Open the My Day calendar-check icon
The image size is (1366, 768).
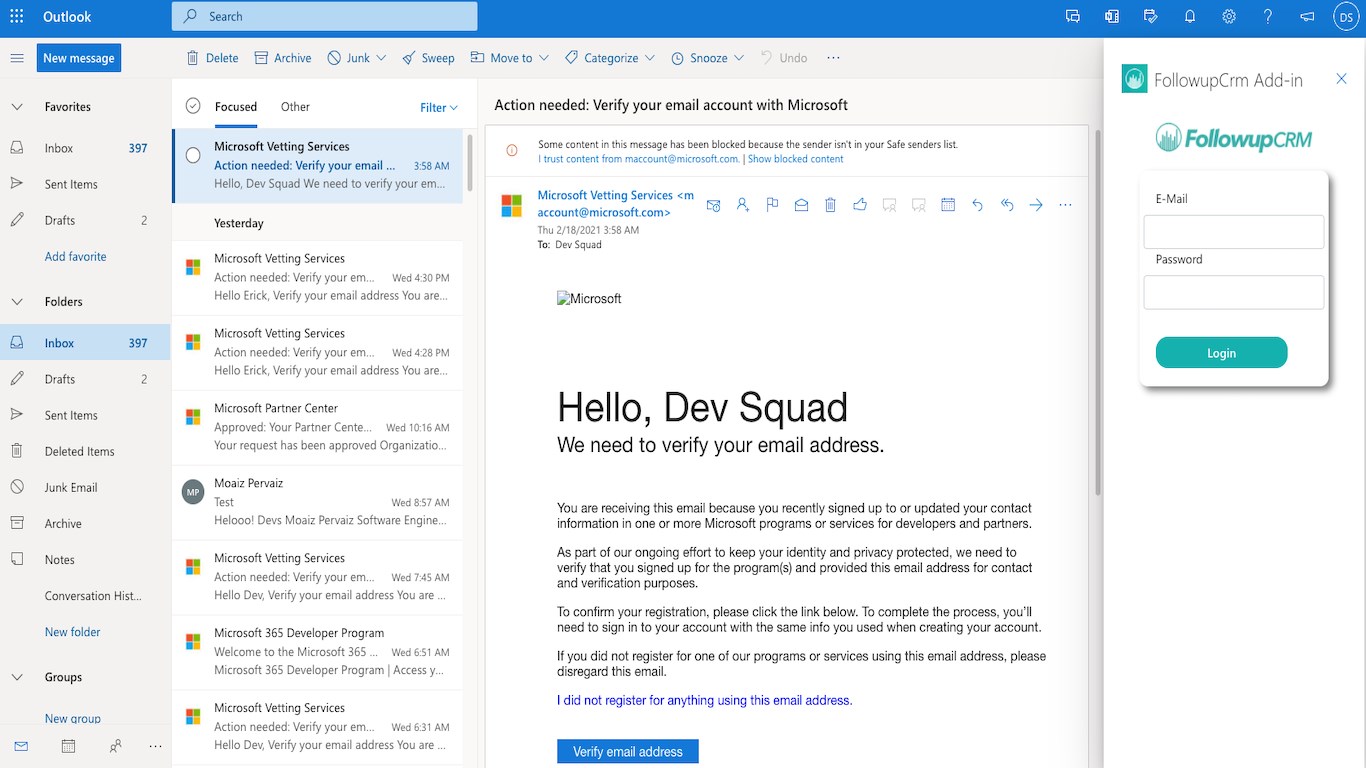1151,16
